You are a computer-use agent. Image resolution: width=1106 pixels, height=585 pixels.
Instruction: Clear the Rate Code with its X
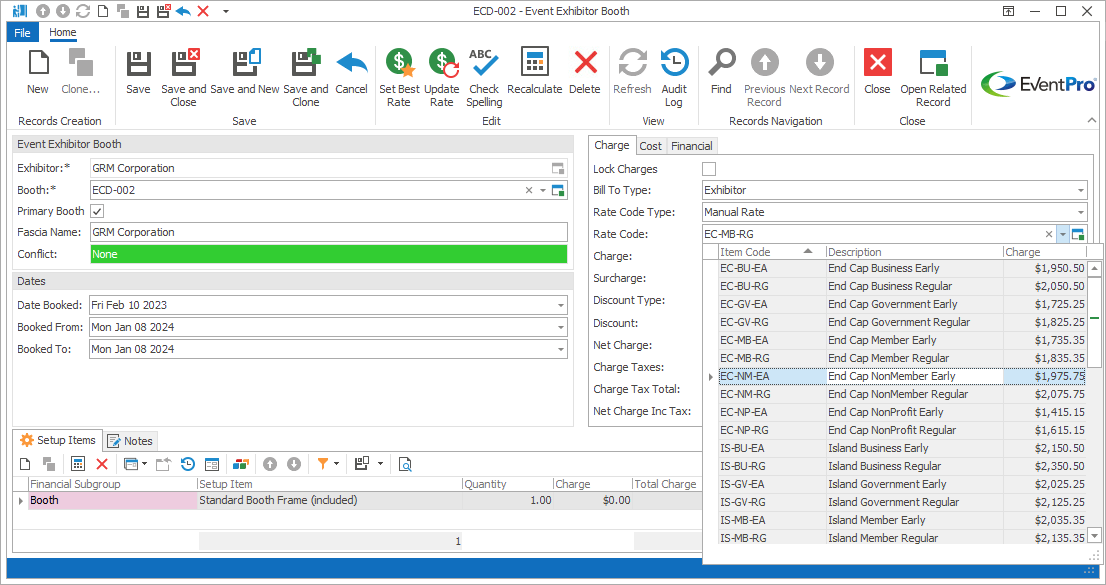click(1049, 234)
